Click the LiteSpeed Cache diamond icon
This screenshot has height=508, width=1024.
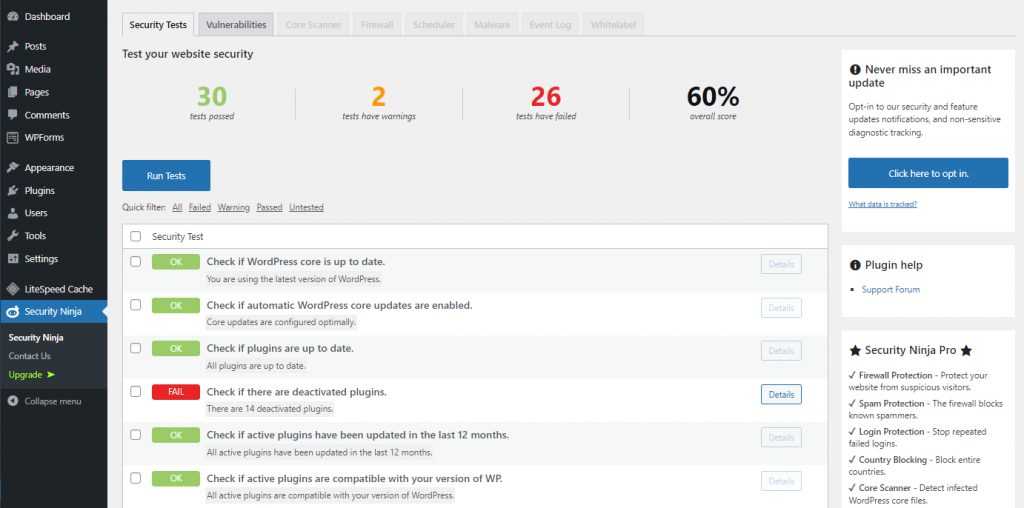click(12, 289)
